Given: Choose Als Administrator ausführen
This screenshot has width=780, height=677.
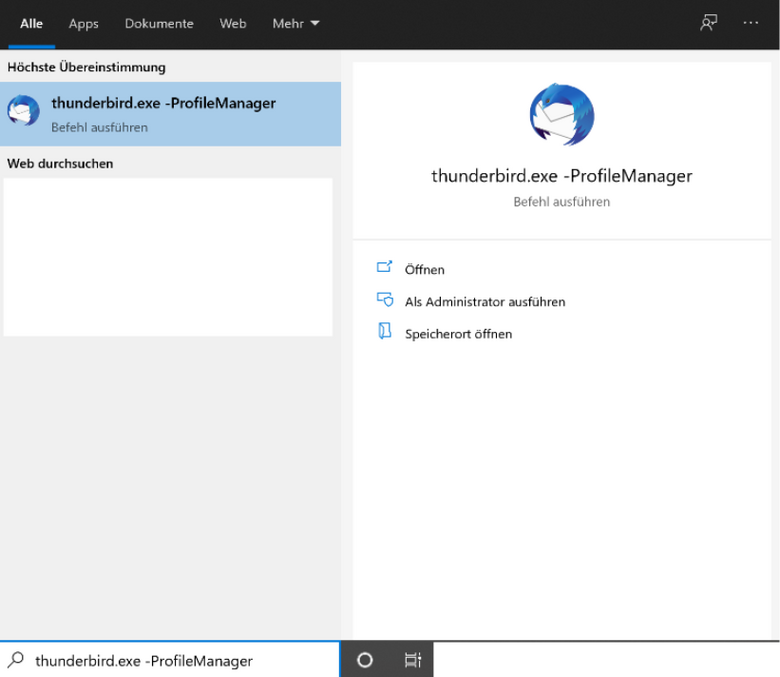Looking at the screenshot, I should [485, 302].
